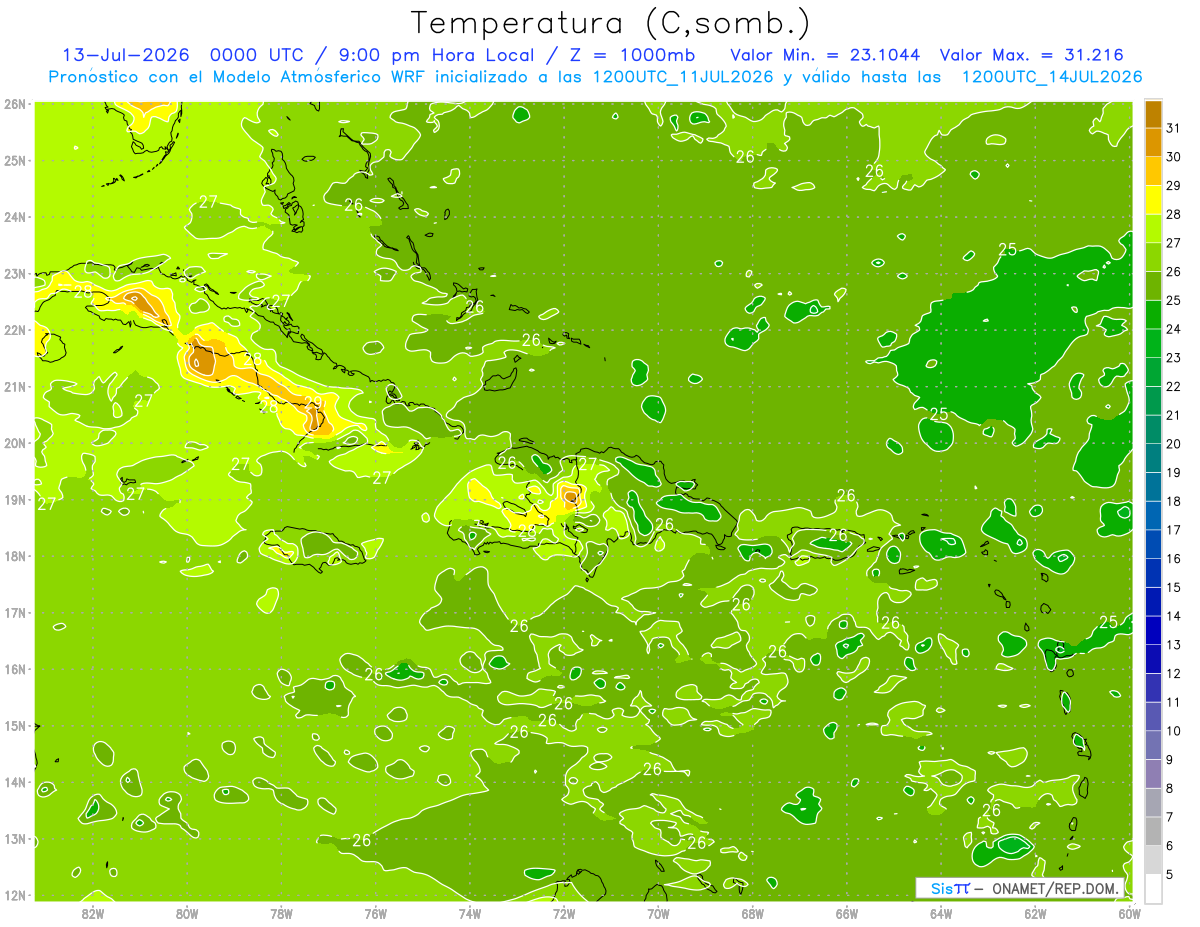Click the 20N latitude axis label

[x=15, y=443]
